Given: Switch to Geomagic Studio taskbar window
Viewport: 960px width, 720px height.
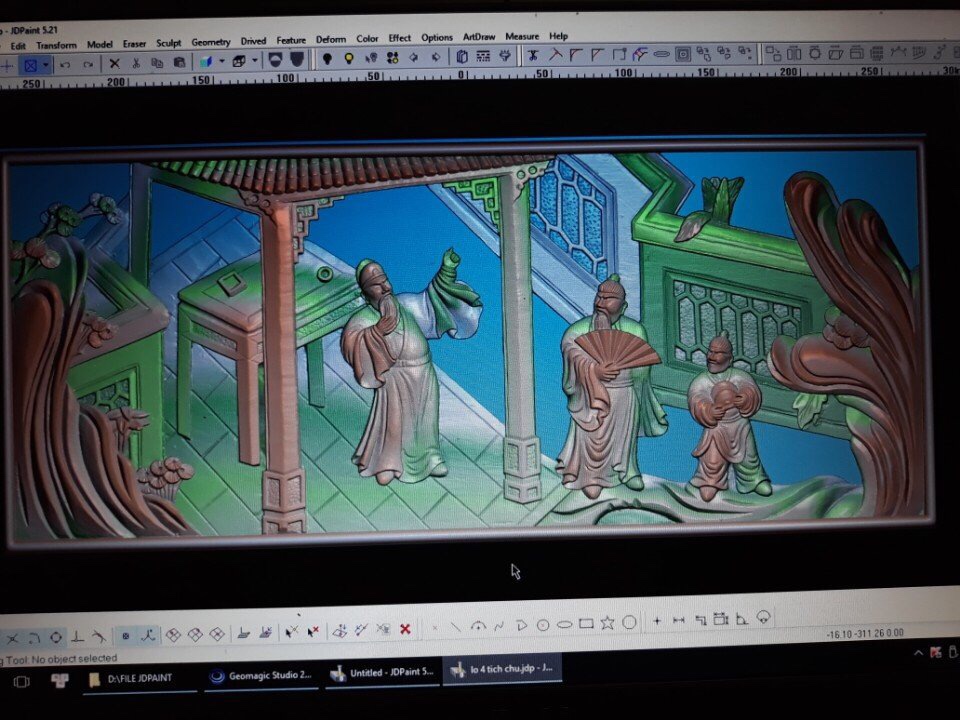Looking at the screenshot, I should click(261, 675).
